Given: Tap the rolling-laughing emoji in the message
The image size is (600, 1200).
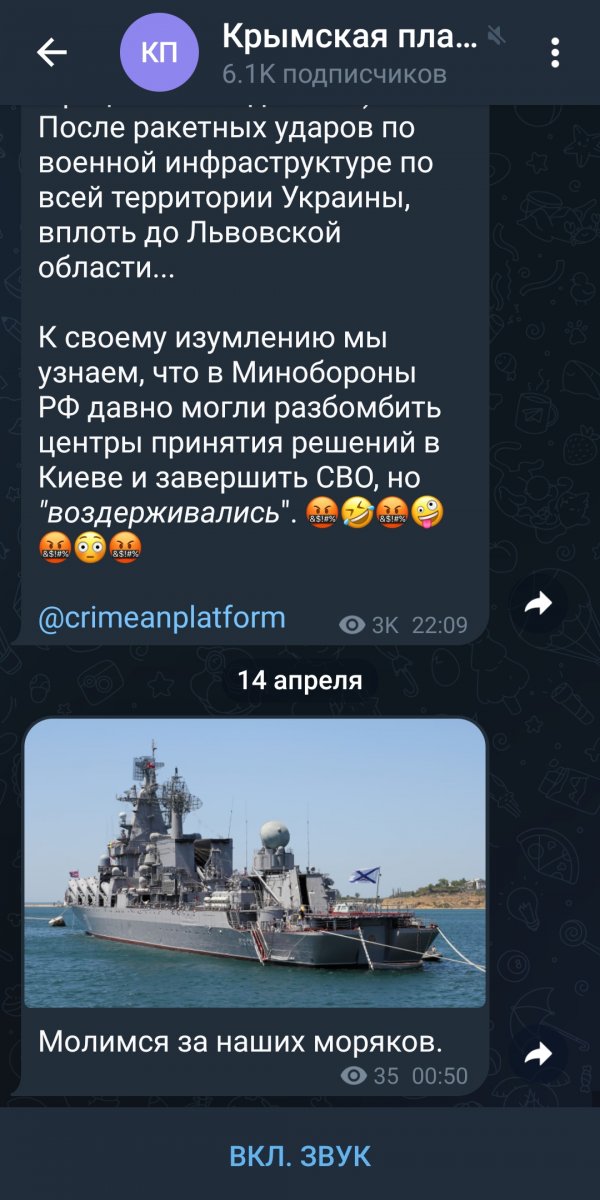Looking at the screenshot, I should click(x=356, y=515).
